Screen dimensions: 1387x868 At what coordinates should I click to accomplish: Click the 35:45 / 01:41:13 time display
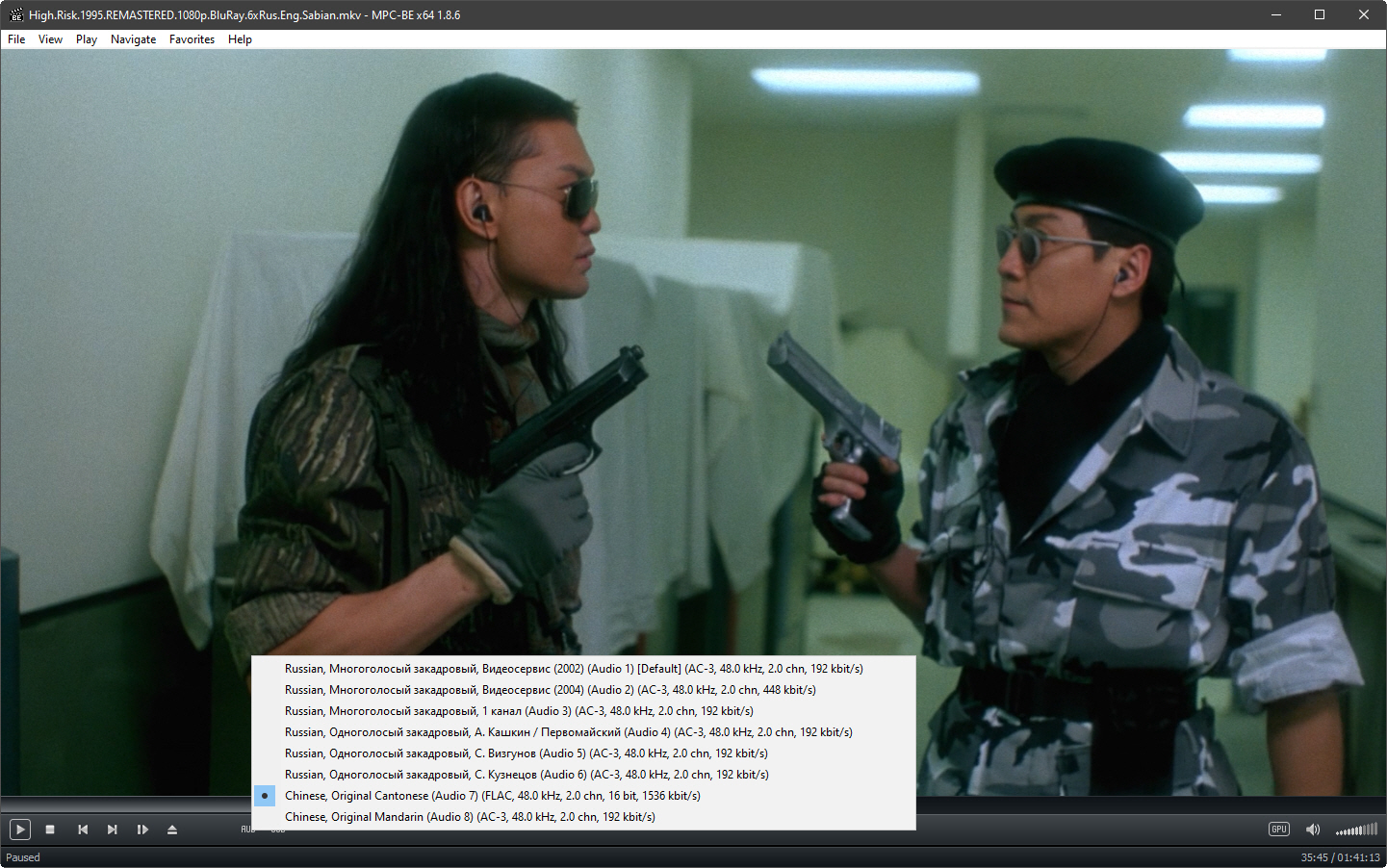(x=1340, y=857)
